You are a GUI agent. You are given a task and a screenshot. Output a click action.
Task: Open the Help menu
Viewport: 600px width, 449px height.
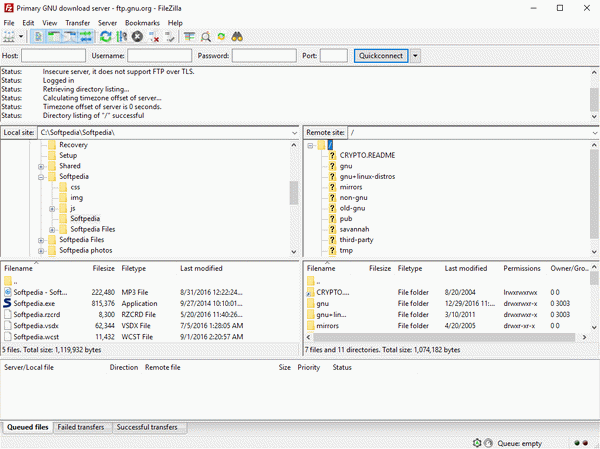click(175, 23)
